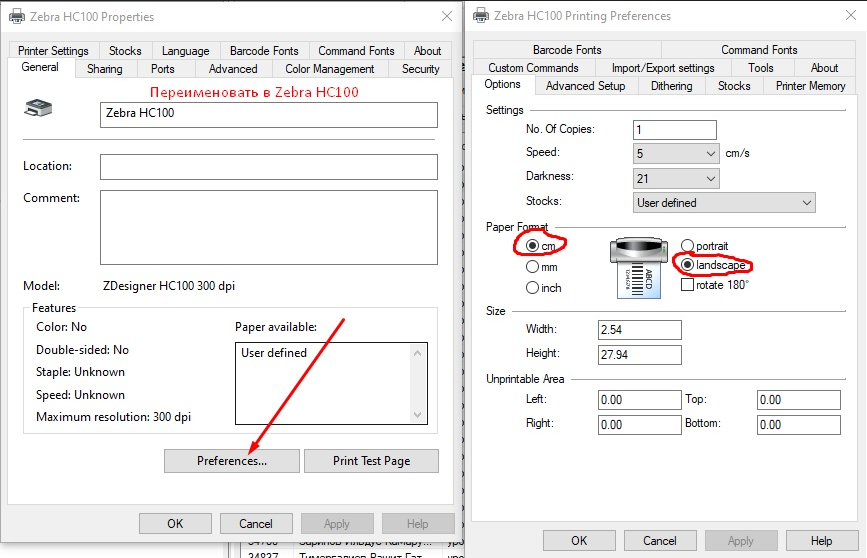Click the printer icon beside the name field
867x558 pixels.
click(38, 108)
